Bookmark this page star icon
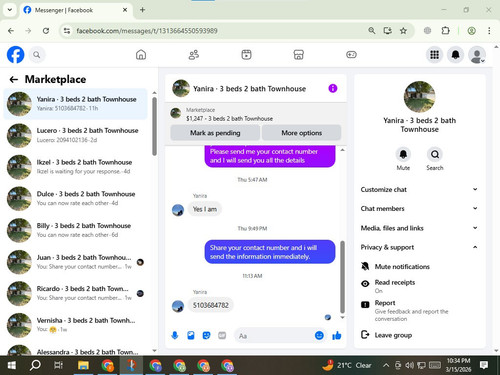The width and height of the screenshot is (500, 375). point(403,31)
